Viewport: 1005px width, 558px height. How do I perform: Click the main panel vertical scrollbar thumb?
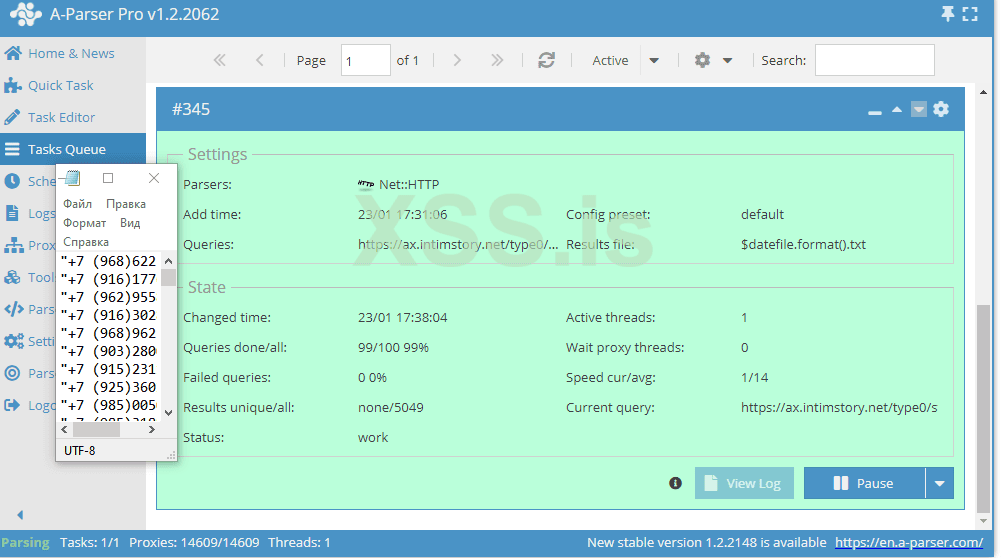coord(983,407)
